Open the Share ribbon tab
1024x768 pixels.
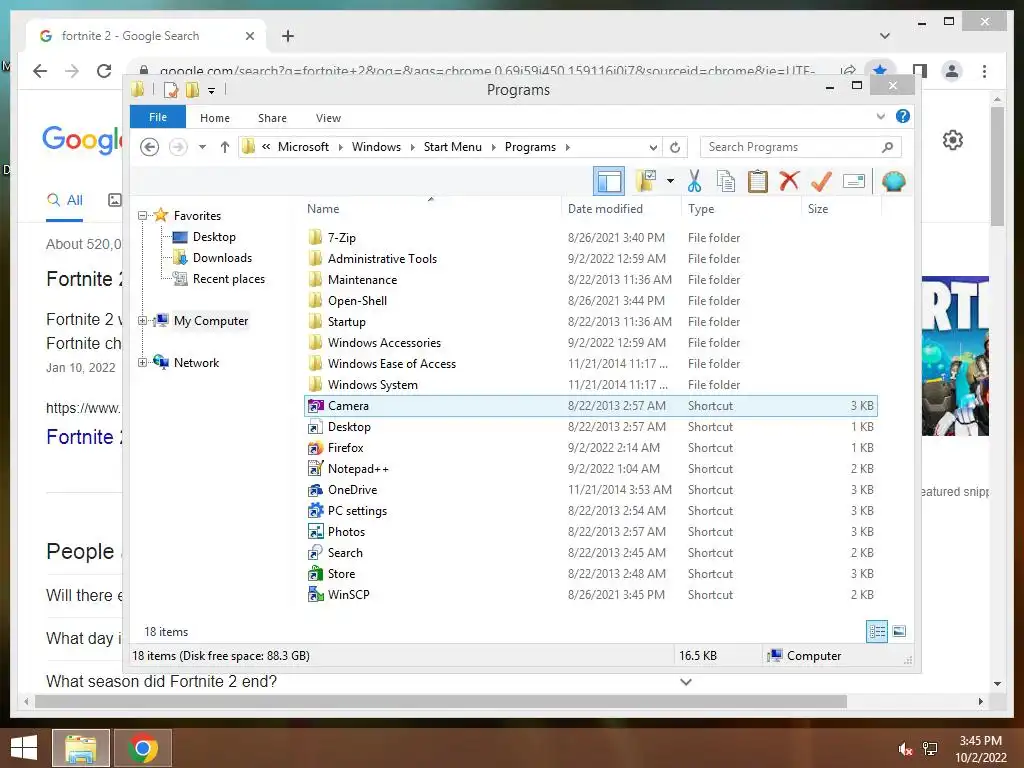pos(272,118)
